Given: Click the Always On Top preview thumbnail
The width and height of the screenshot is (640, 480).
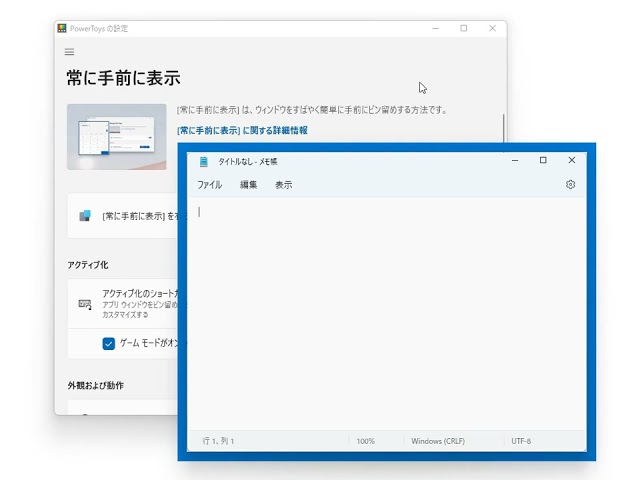Looking at the screenshot, I should [116, 136].
